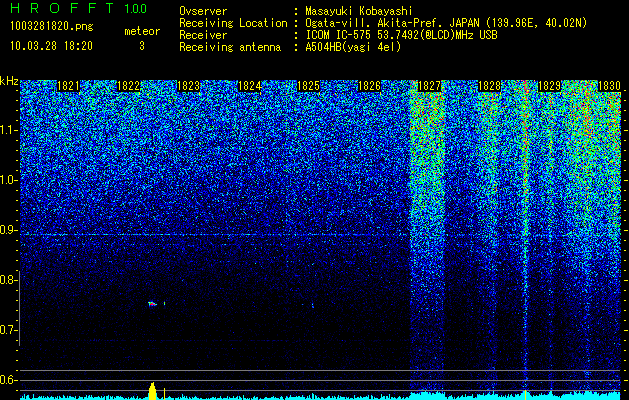This screenshot has width=629, height=400.
Task: Click the meteor count value 3
Action: point(142,46)
